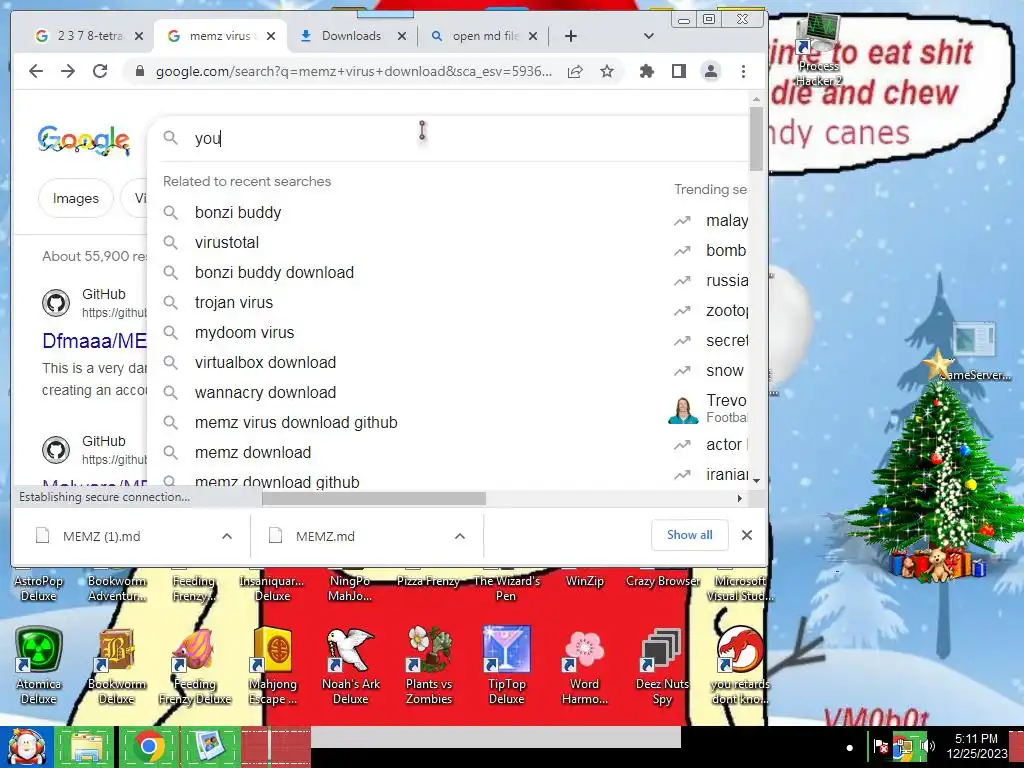
Task: Choose the 'mydoom virus' suggestion
Action: pos(244,332)
